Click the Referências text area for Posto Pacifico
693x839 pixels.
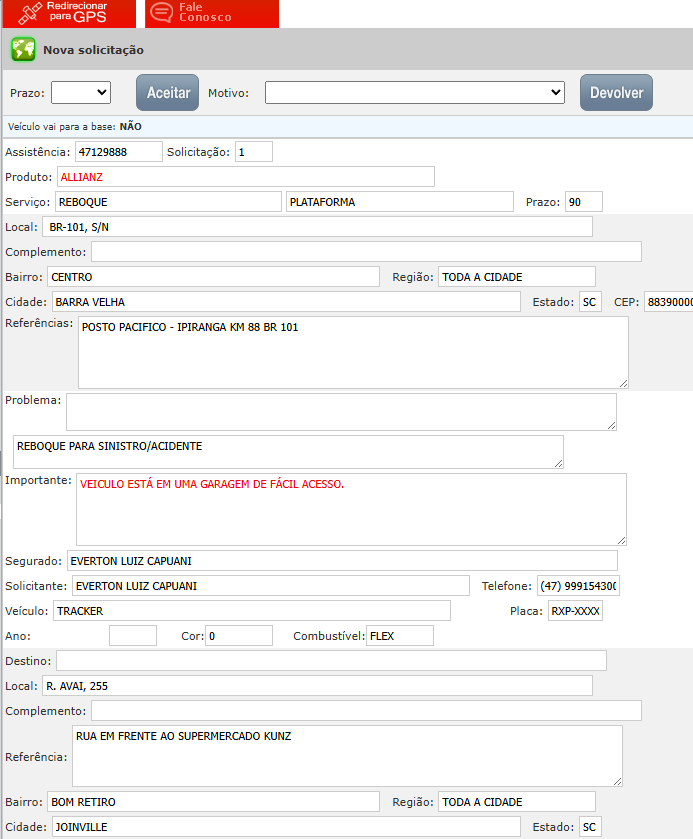click(x=353, y=352)
